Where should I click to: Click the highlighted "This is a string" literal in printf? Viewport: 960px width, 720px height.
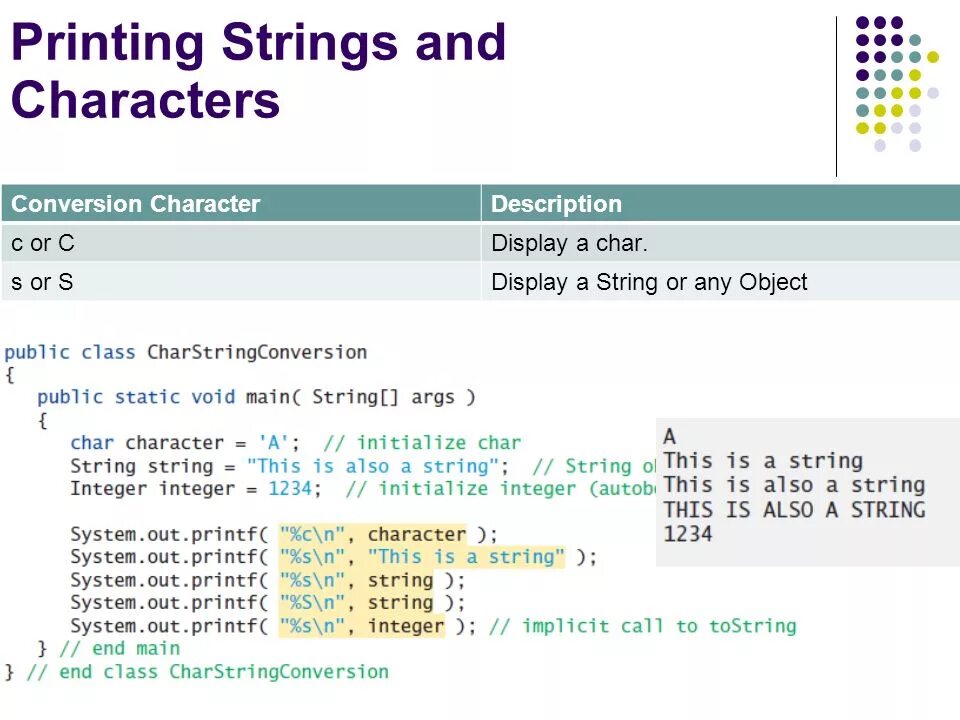(x=466, y=557)
